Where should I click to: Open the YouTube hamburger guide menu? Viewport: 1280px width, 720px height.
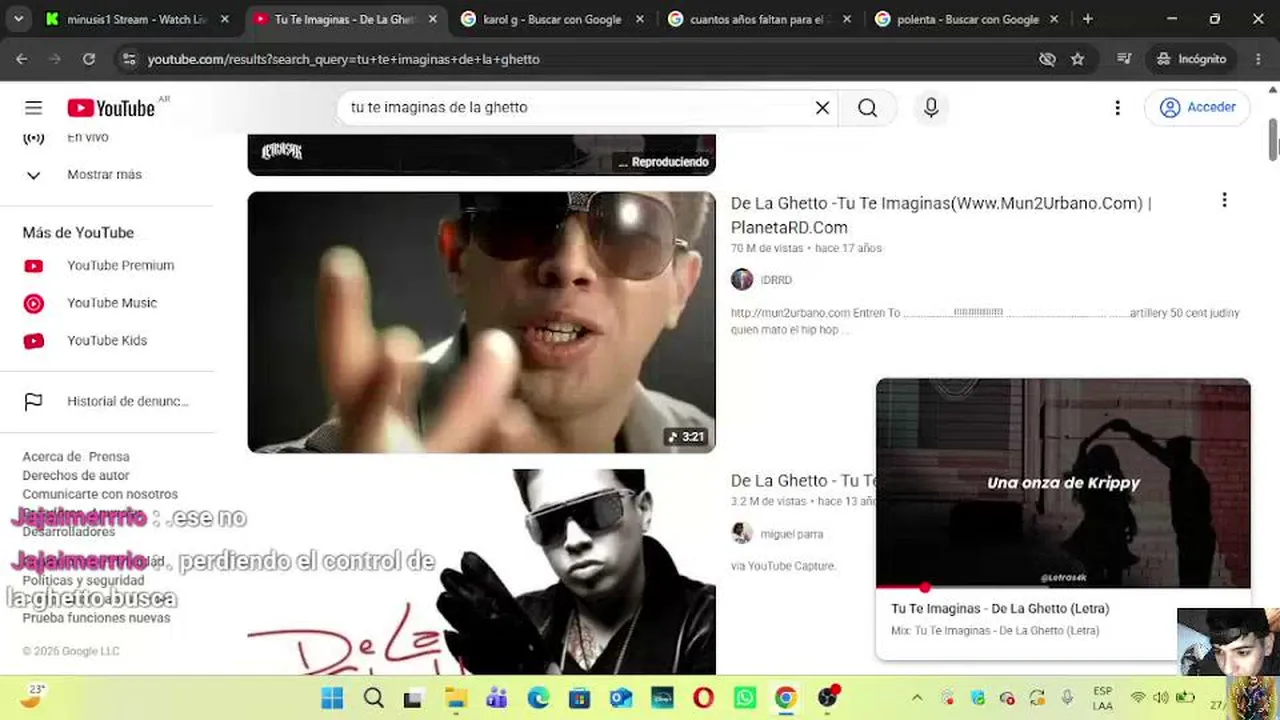click(x=34, y=108)
